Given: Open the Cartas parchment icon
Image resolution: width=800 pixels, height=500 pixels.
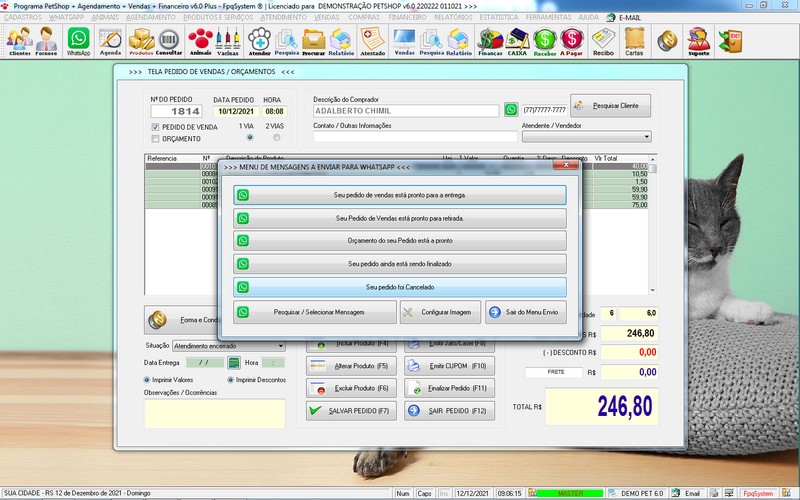Looking at the screenshot, I should [x=634, y=41].
